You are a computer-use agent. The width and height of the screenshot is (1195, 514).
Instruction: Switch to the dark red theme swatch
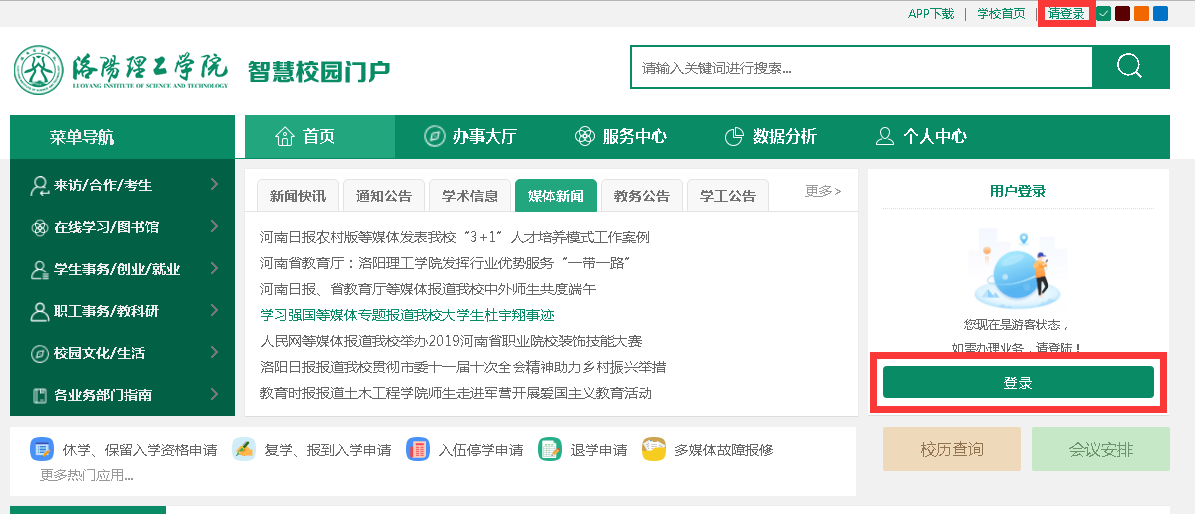(x=1123, y=14)
